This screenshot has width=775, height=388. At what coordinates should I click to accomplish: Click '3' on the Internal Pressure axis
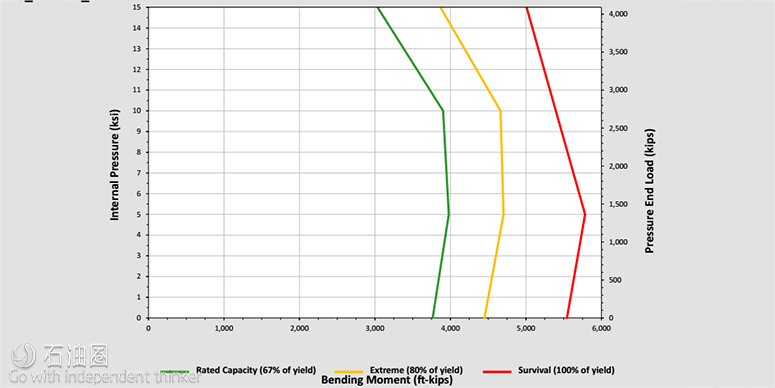coord(139,256)
